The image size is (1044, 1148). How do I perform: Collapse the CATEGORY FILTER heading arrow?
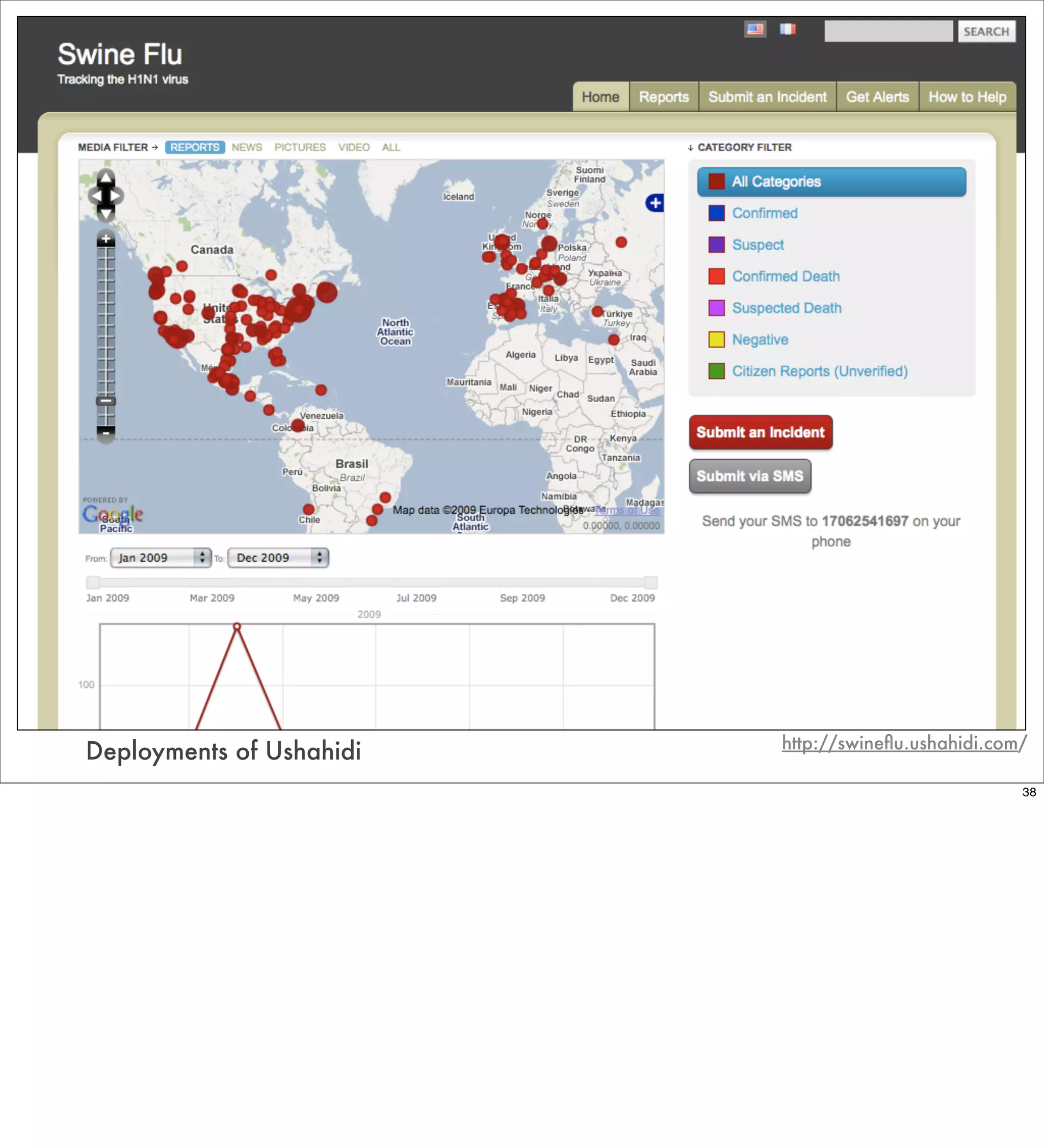(690, 147)
